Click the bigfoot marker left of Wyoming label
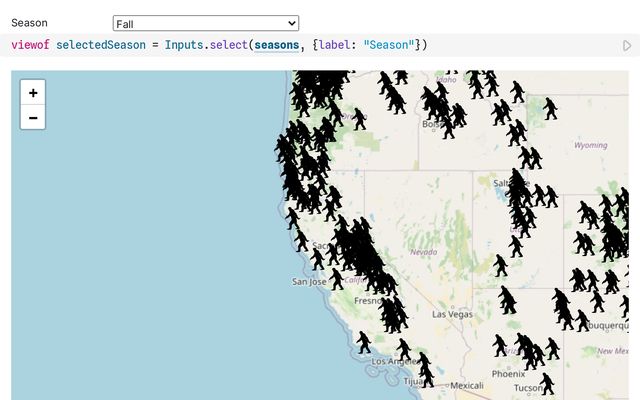Screen dimensions: 640x400 point(550,109)
